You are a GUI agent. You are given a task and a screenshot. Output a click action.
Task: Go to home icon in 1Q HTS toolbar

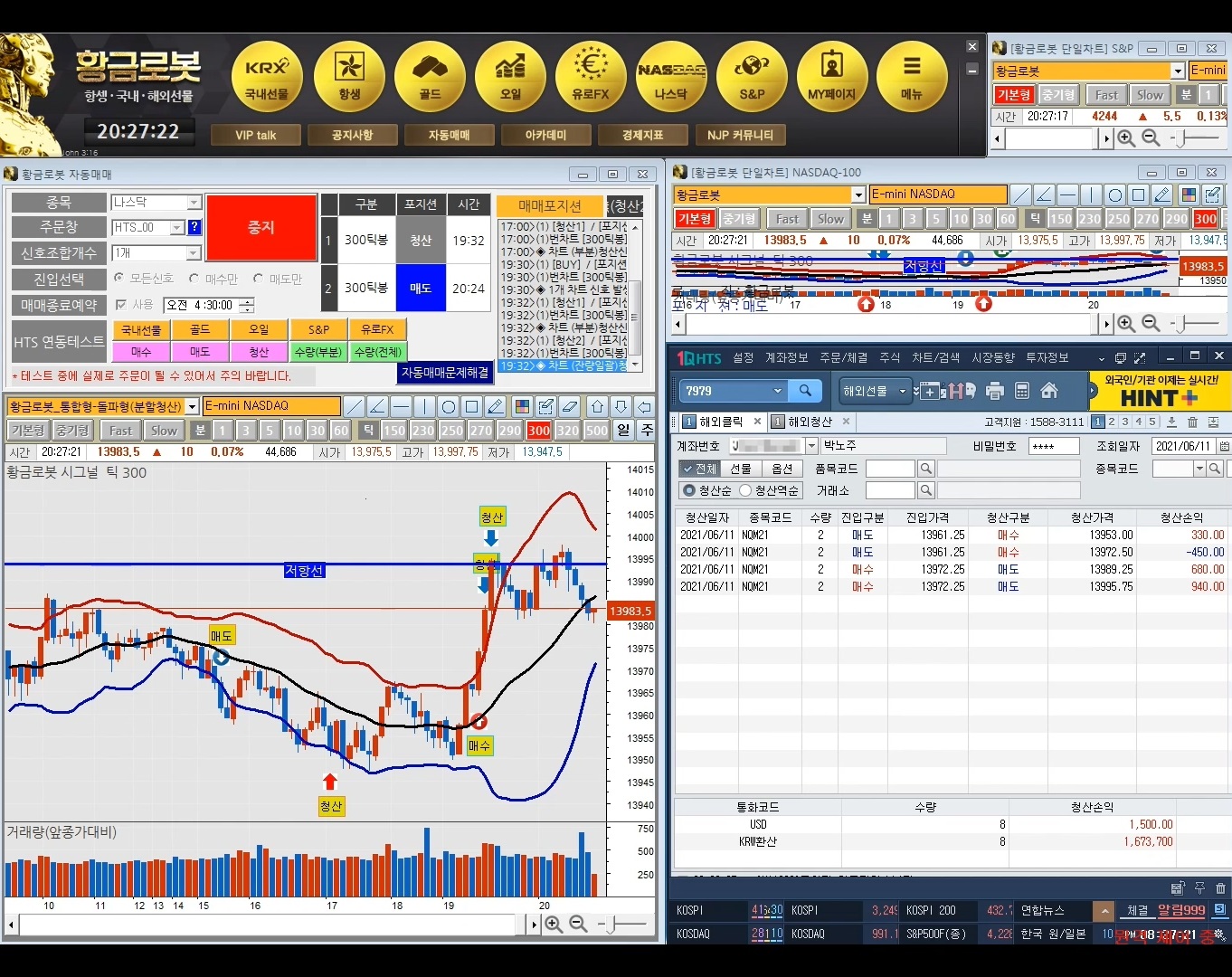point(1049,391)
